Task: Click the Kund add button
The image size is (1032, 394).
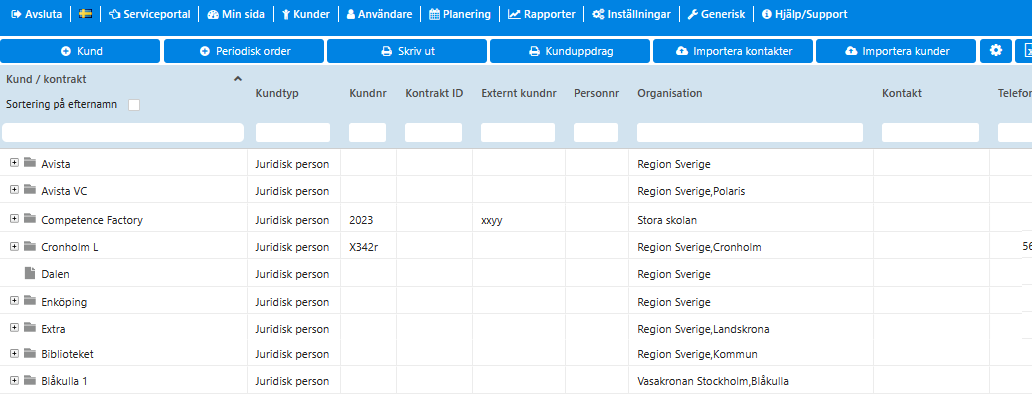Action: 80,51
